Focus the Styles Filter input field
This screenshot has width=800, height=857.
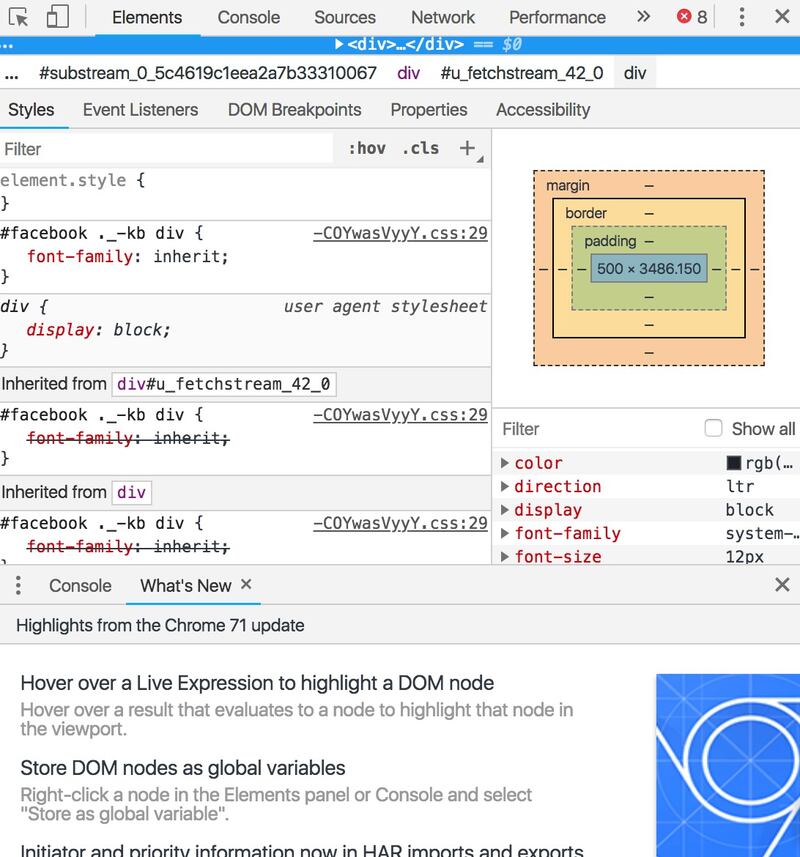pyautogui.click(x=167, y=149)
